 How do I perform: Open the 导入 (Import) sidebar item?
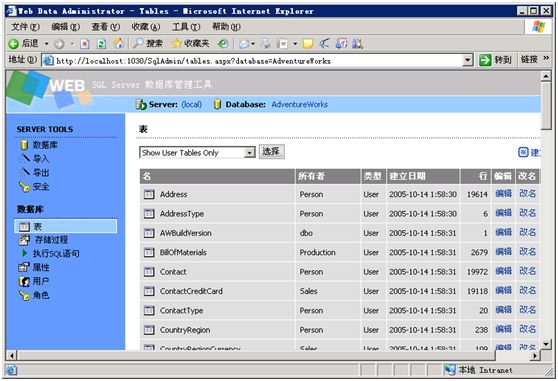pyautogui.click(x=41, y=159)
